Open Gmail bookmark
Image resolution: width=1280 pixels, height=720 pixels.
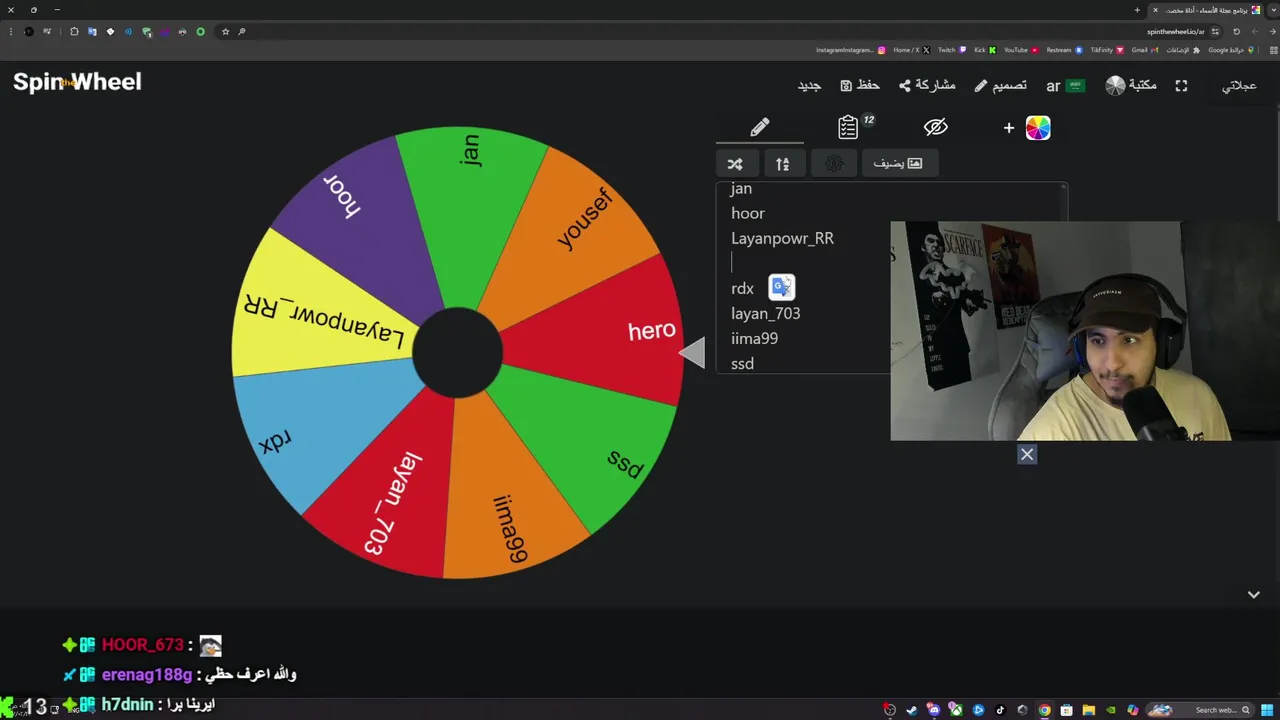pos(1144,50)
